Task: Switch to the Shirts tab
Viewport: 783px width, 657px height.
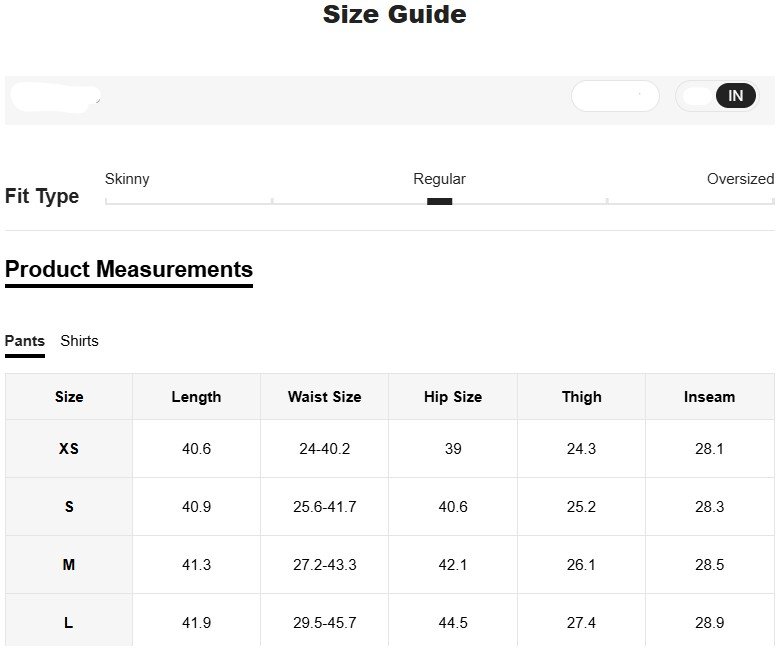Action: [x=79, y=341]
